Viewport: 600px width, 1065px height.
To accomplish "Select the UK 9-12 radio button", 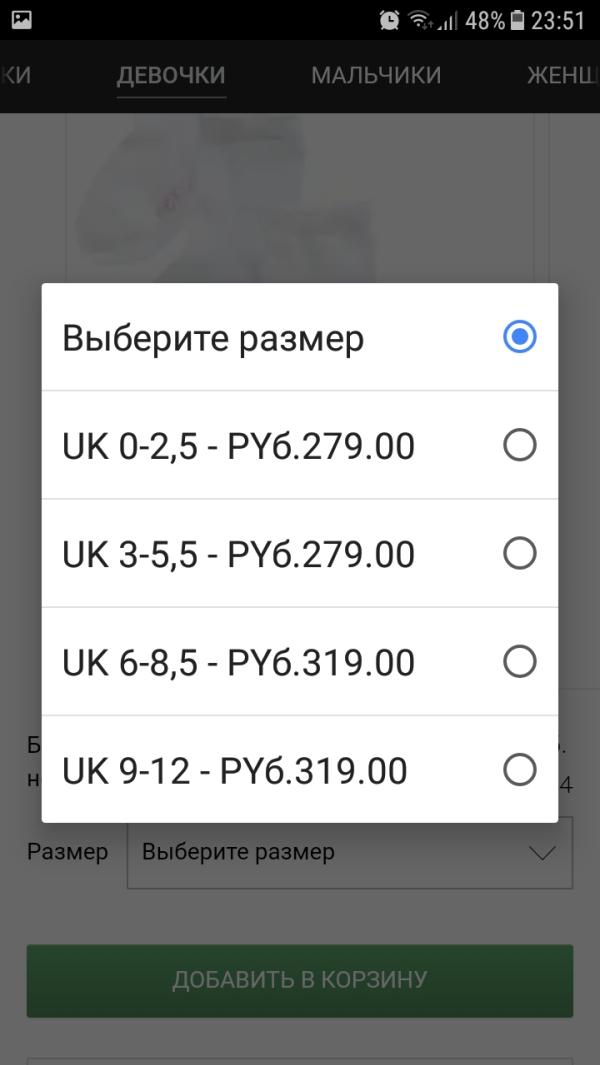I will point(520,770).
